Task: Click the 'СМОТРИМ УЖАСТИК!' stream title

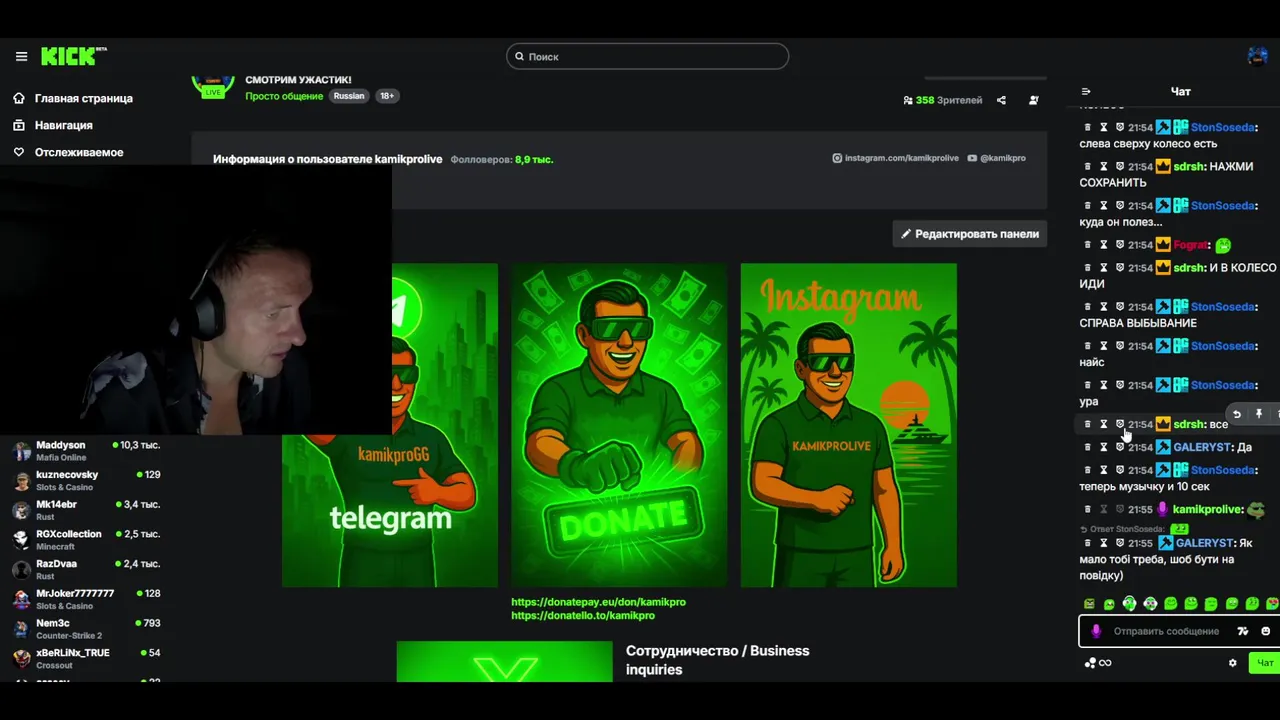Action: pyautogui.click(x=298, y=80)
